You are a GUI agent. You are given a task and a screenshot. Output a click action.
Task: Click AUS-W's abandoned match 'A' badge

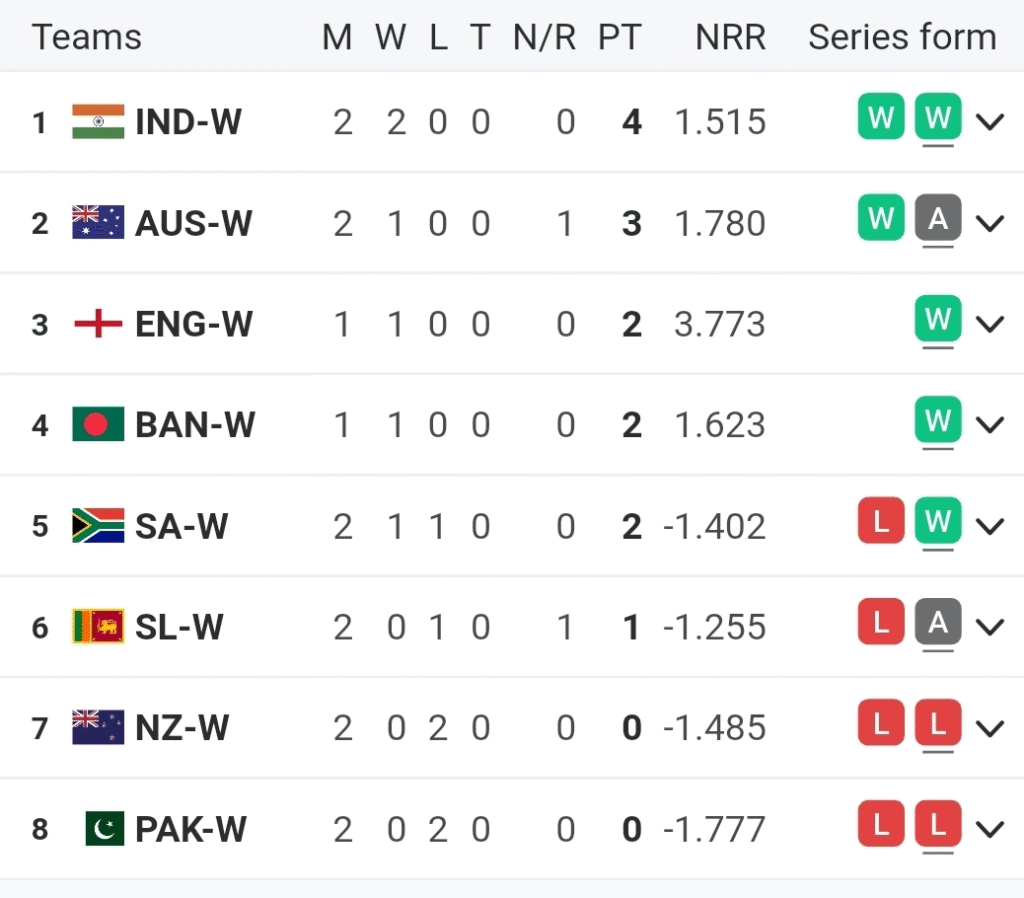coord(937,219)
